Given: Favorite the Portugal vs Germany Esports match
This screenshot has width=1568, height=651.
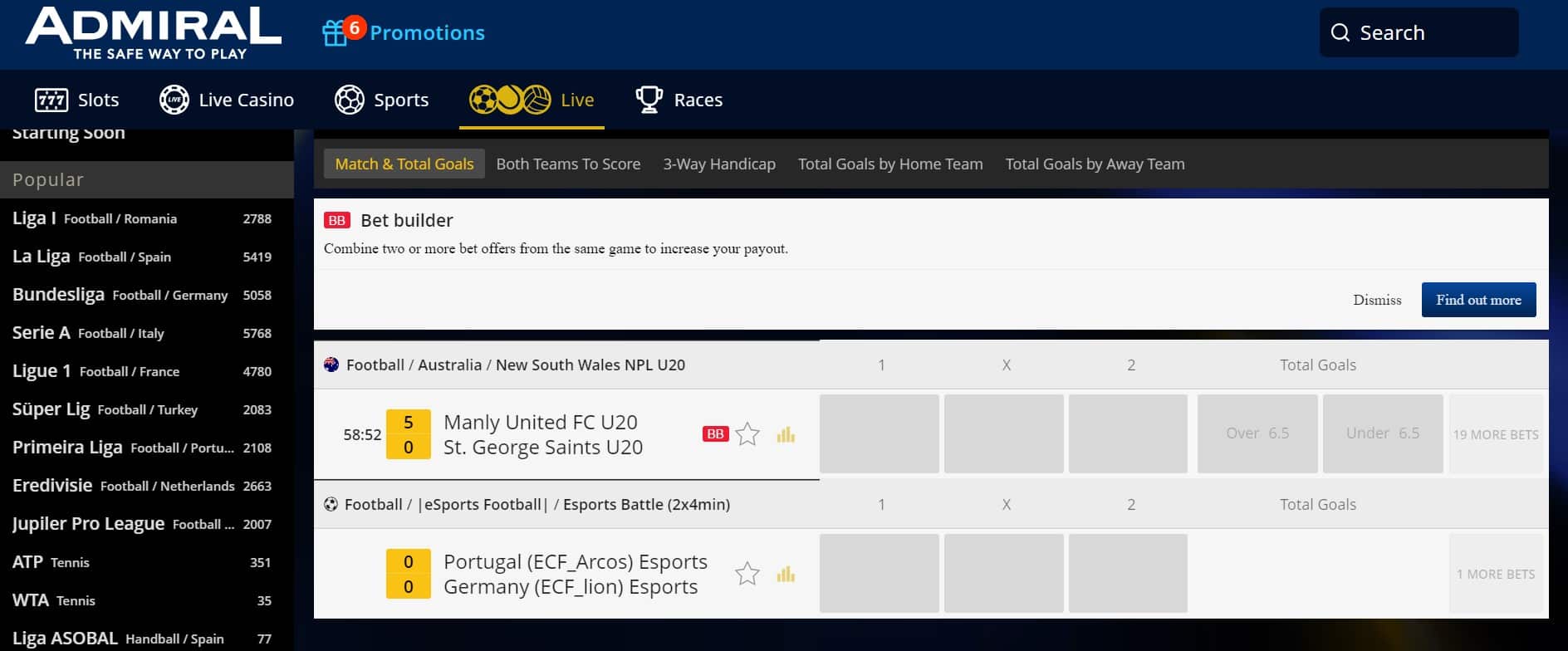Looking at the screenshot, I should click(747, 574).
